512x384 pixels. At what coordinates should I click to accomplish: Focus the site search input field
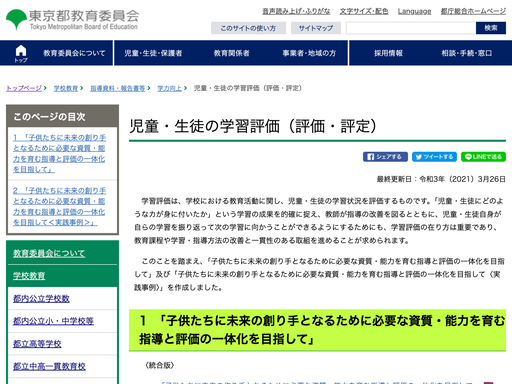(411, 28)
